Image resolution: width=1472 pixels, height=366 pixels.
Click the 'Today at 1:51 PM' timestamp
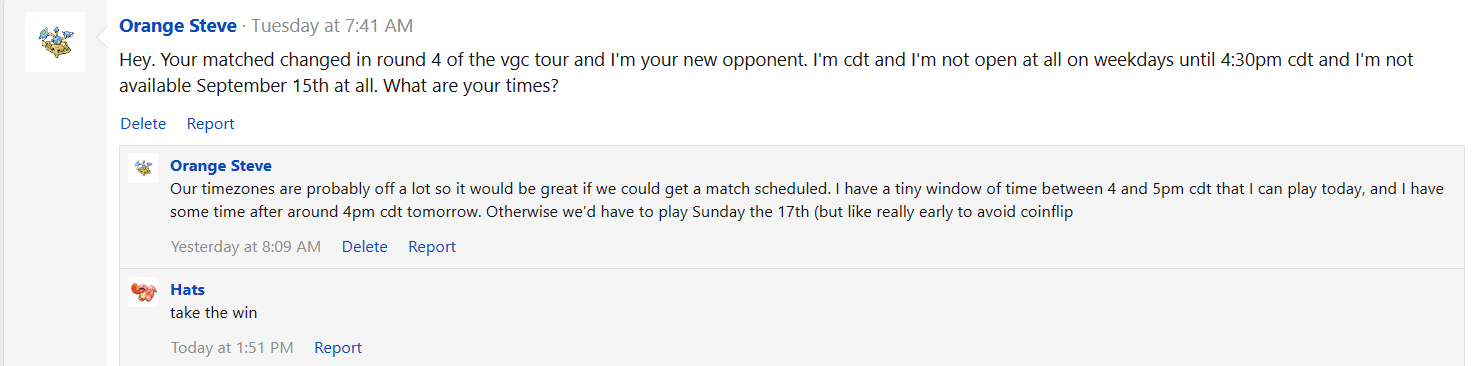point(232,348)
